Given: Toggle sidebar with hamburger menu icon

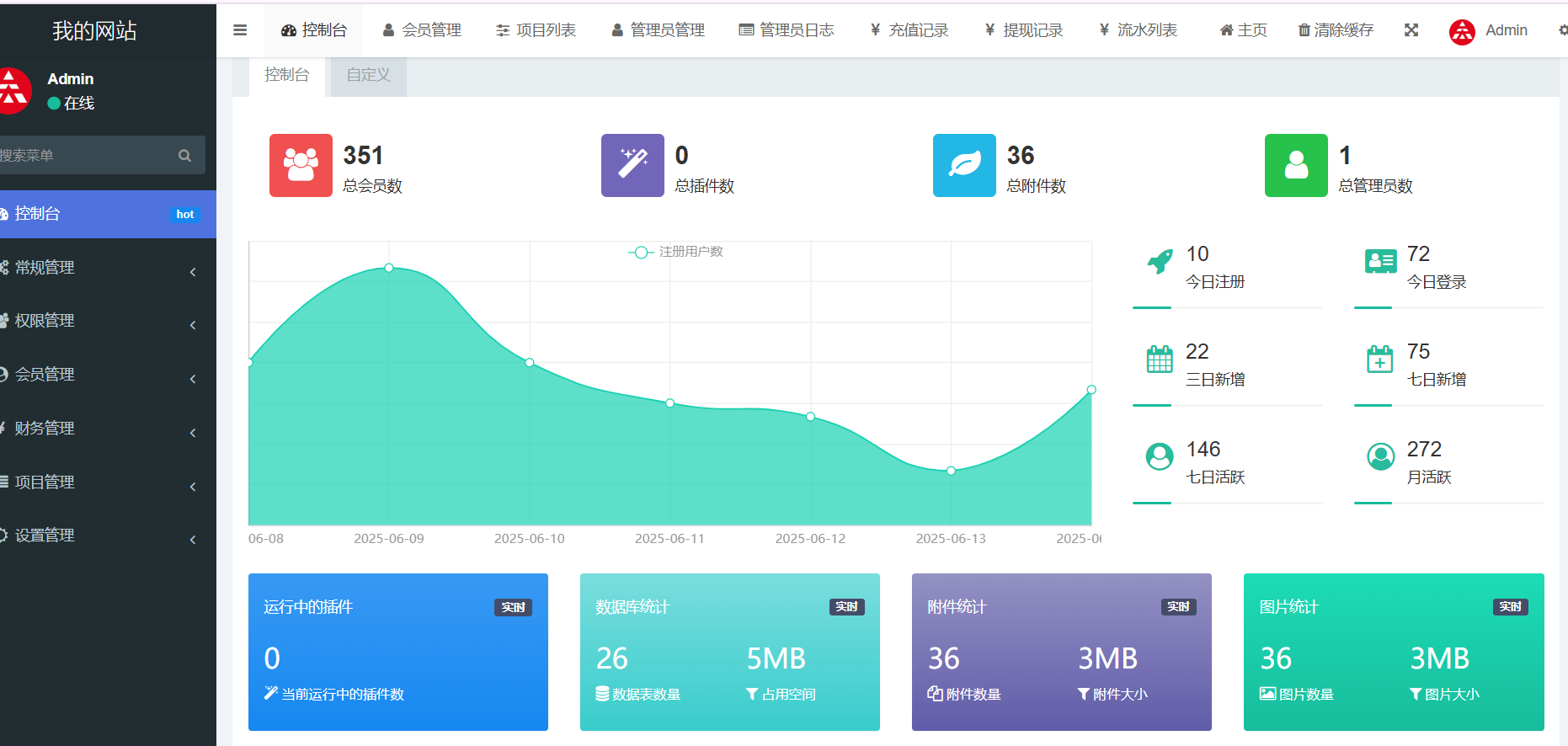Looking at the screenshot, I should pos(240,30).
